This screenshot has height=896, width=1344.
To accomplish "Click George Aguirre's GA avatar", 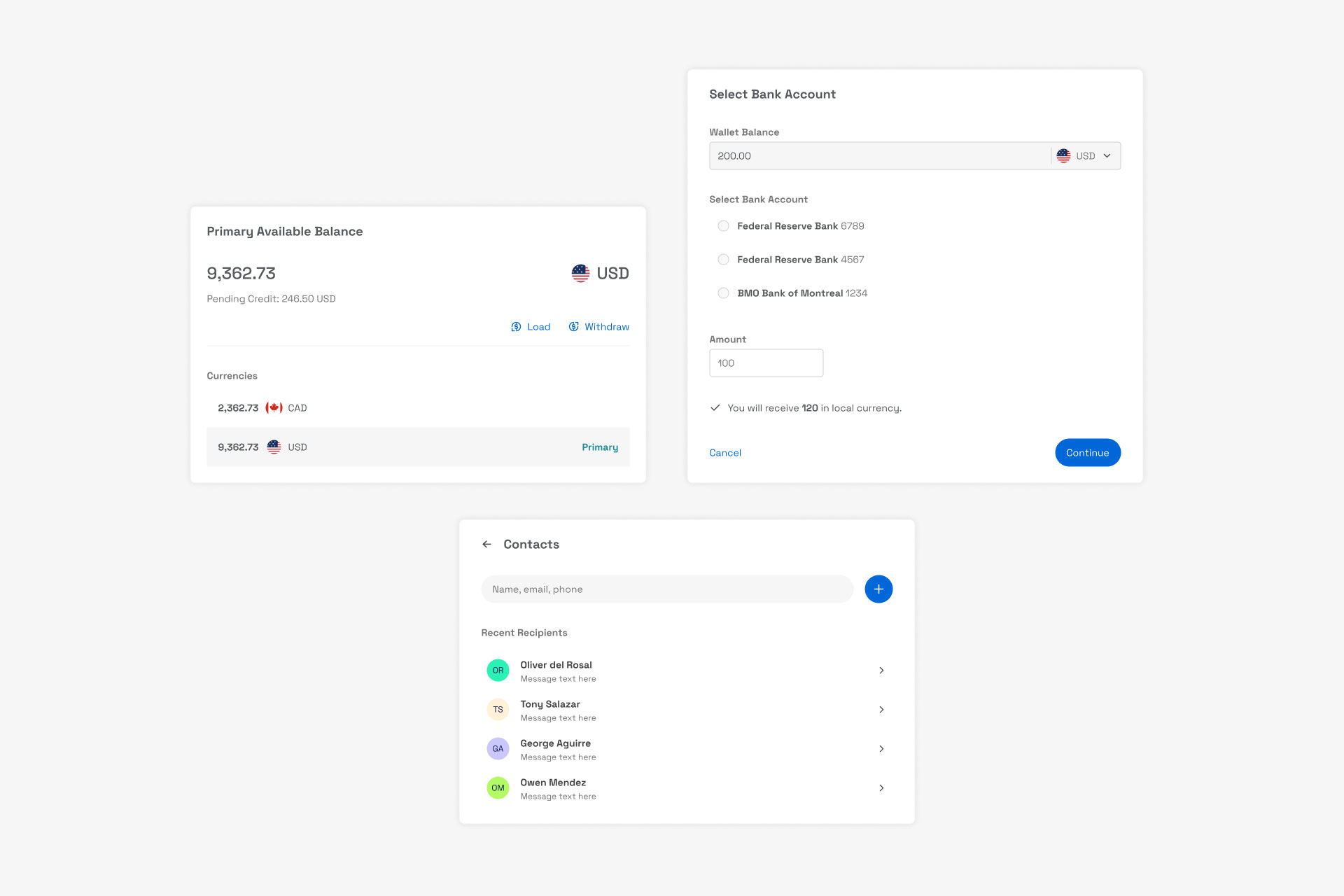I will [498, 749].
